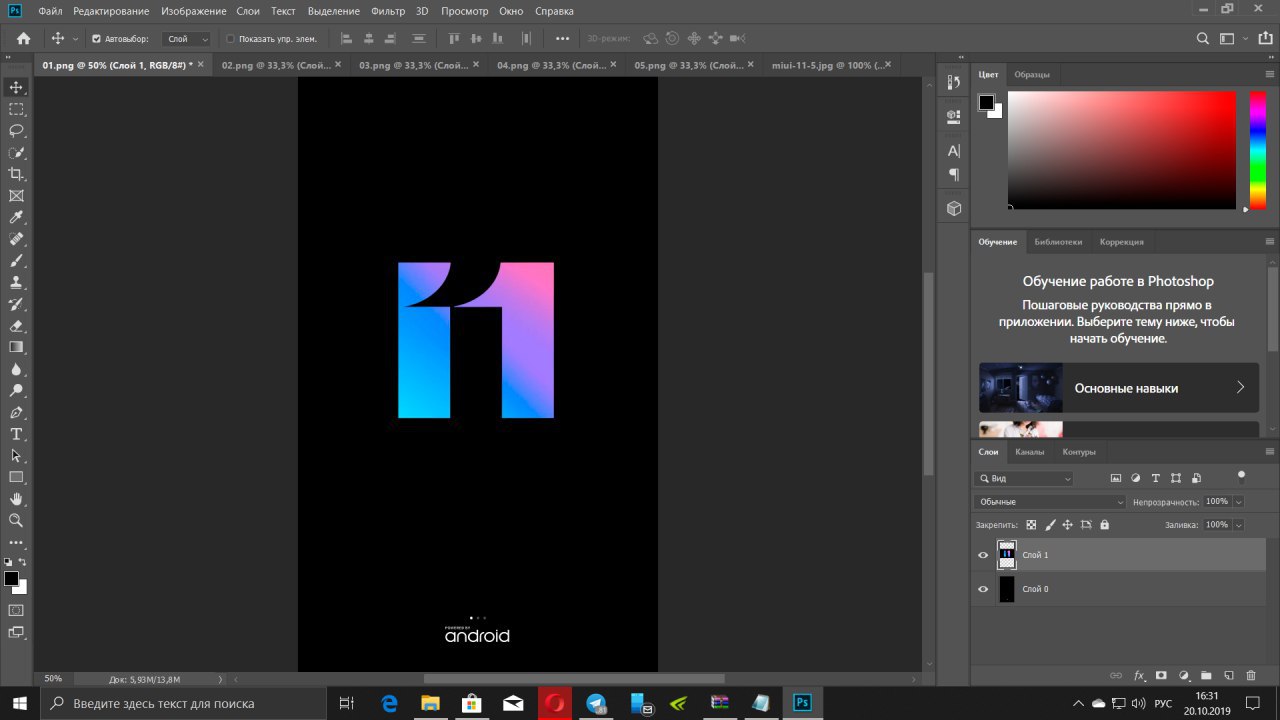
Task: Toggle lock transparent pixels
Action: (1031, 524)
